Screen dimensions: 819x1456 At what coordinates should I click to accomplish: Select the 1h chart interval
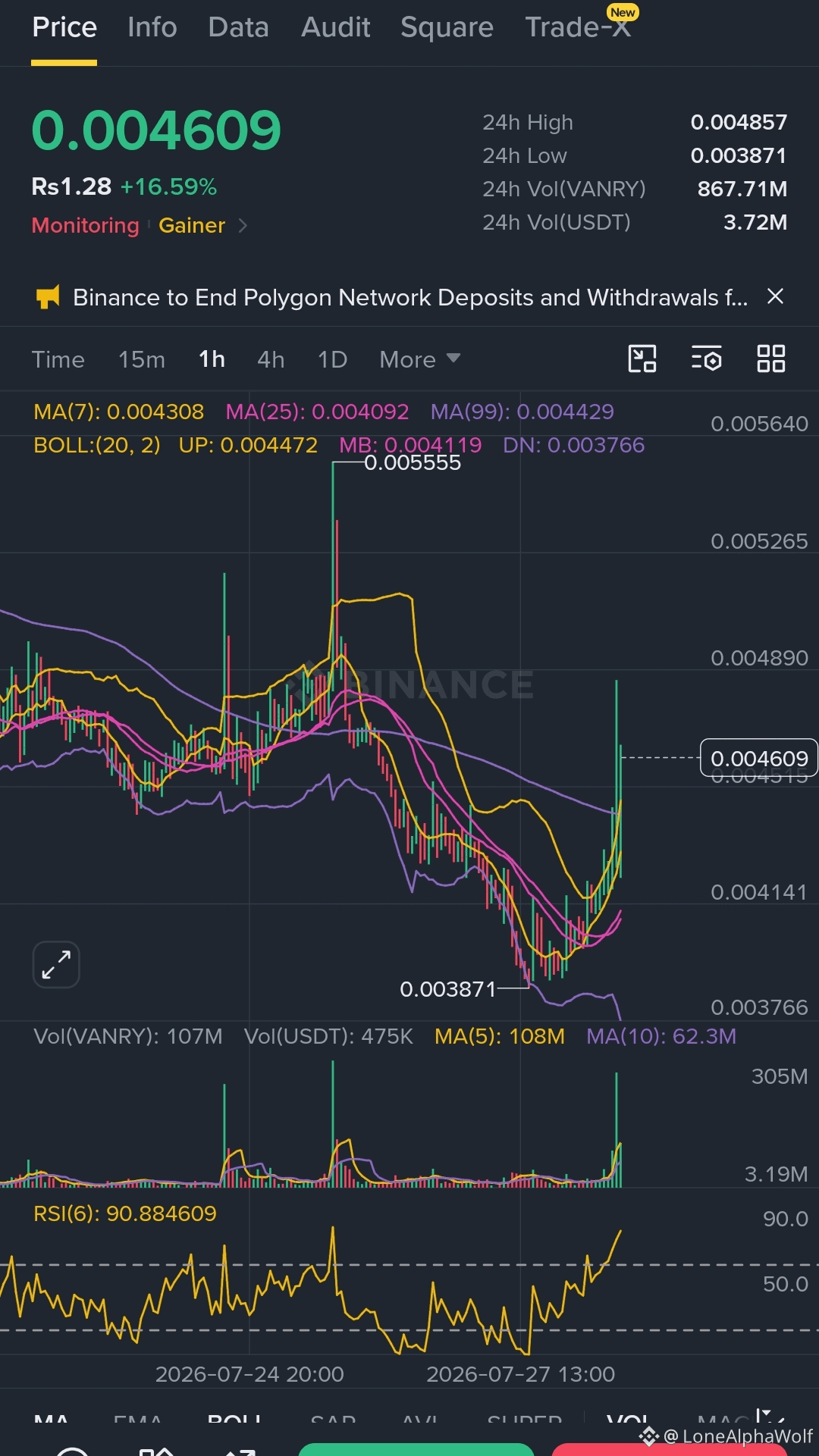(x=212, y=359)
